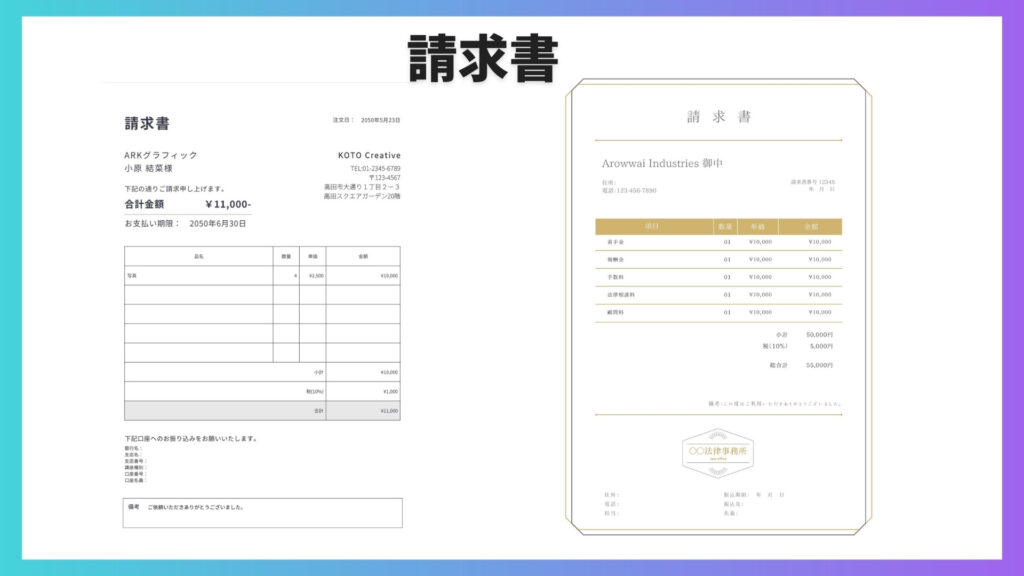Select the payment due date 2050年6月30日
Screen dimensions: 1024x576
coord(217,224)
